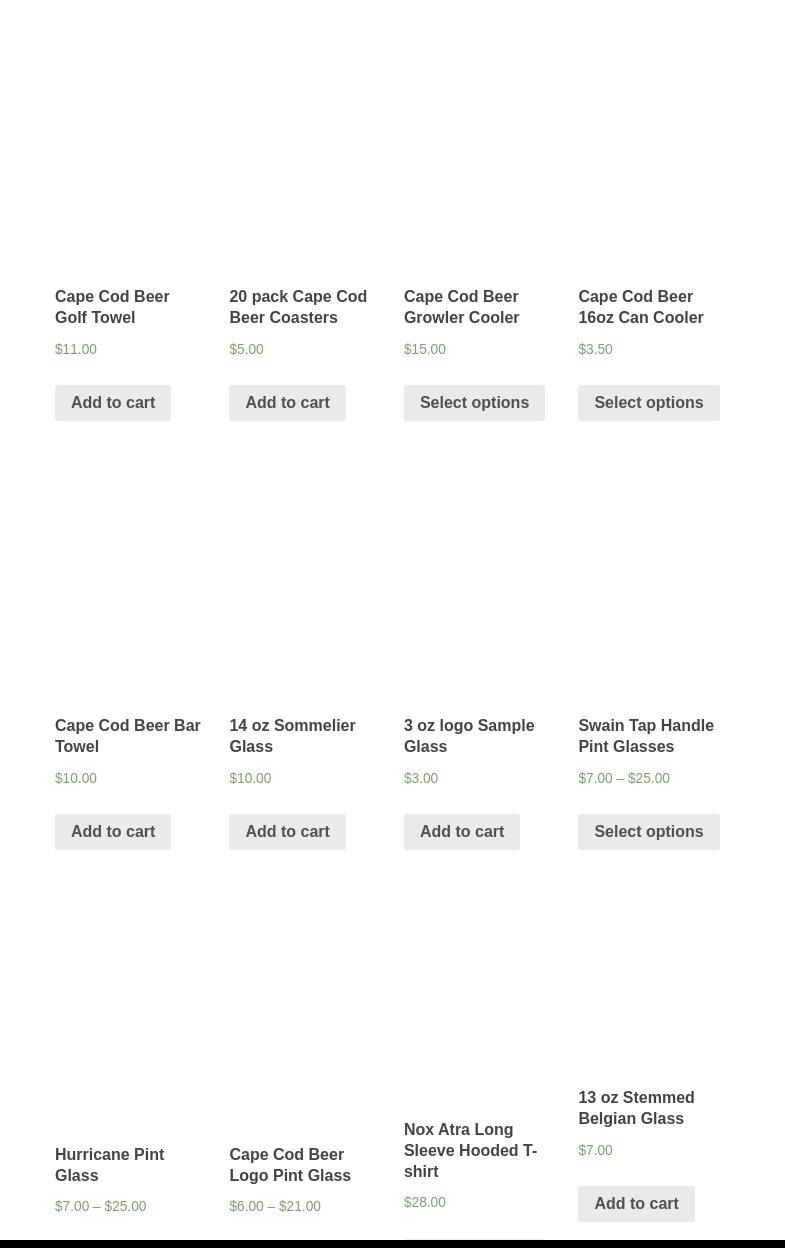Add the Cape Cod Beer Bar Towel to cart
Viewport: 785px width, 1248px height.
click(112, 832)
